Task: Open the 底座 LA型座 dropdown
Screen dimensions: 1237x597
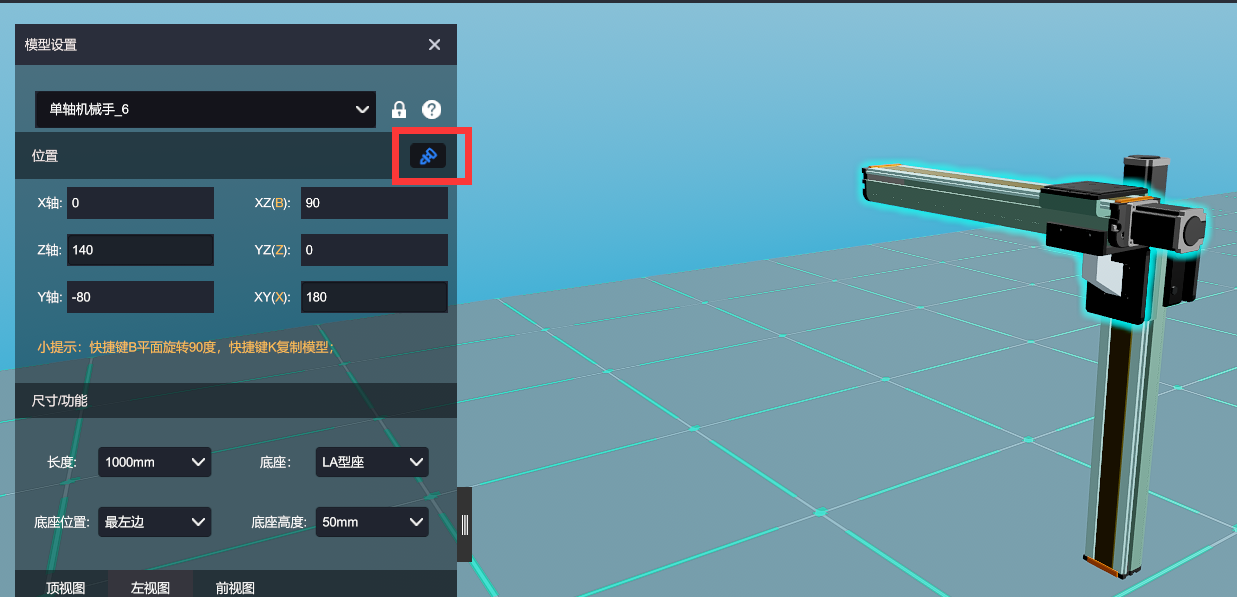Action: pos(372,462)
